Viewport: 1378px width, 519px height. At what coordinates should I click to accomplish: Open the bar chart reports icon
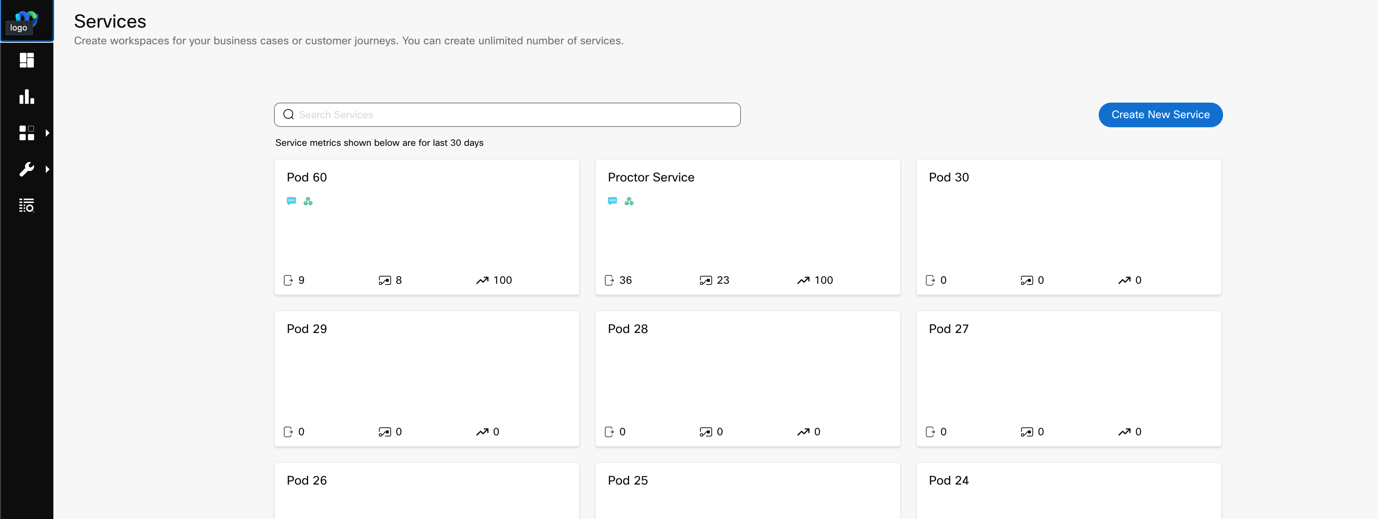coord(27,97)
